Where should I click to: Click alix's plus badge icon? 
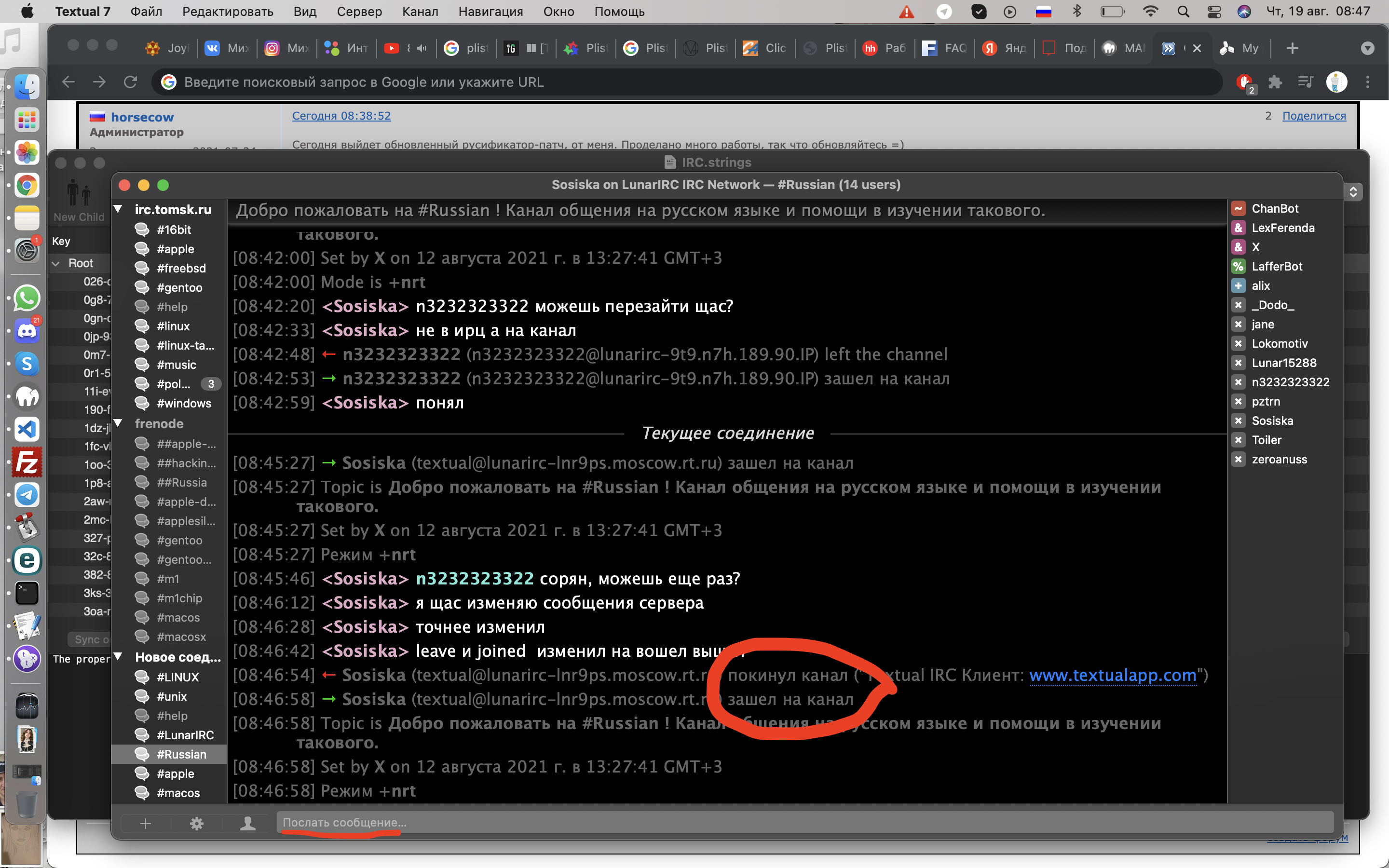coord(1238,286)
